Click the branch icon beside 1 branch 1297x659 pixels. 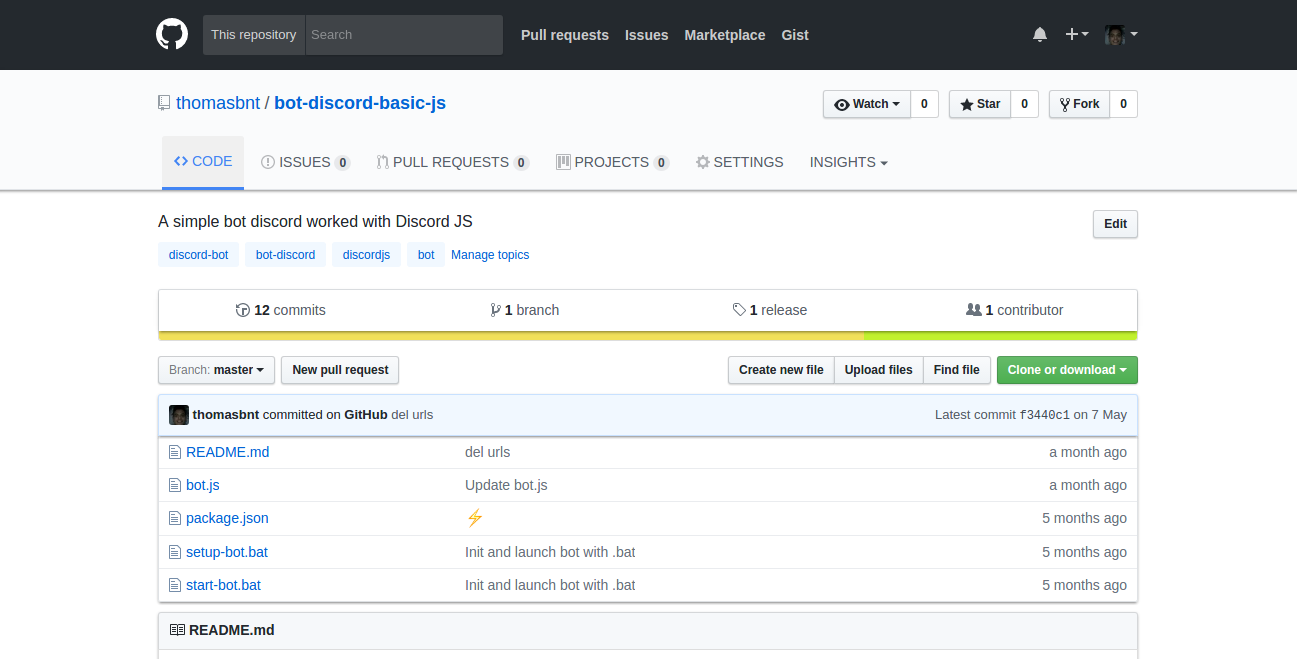click(495, 310)
